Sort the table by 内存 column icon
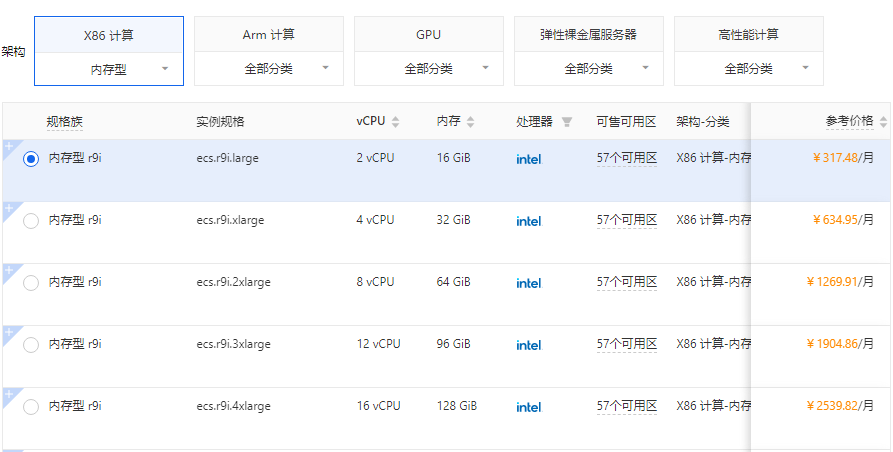Viewport: 893px width, 452px height. click(469, 122)
